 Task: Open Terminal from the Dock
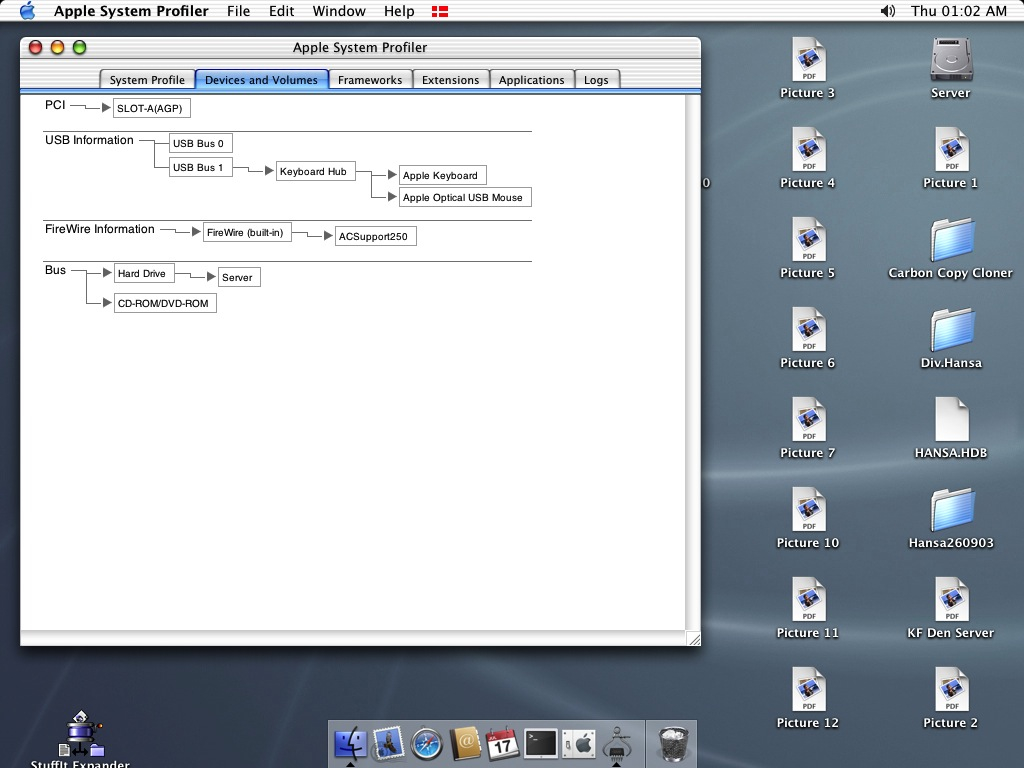[541, 743]
